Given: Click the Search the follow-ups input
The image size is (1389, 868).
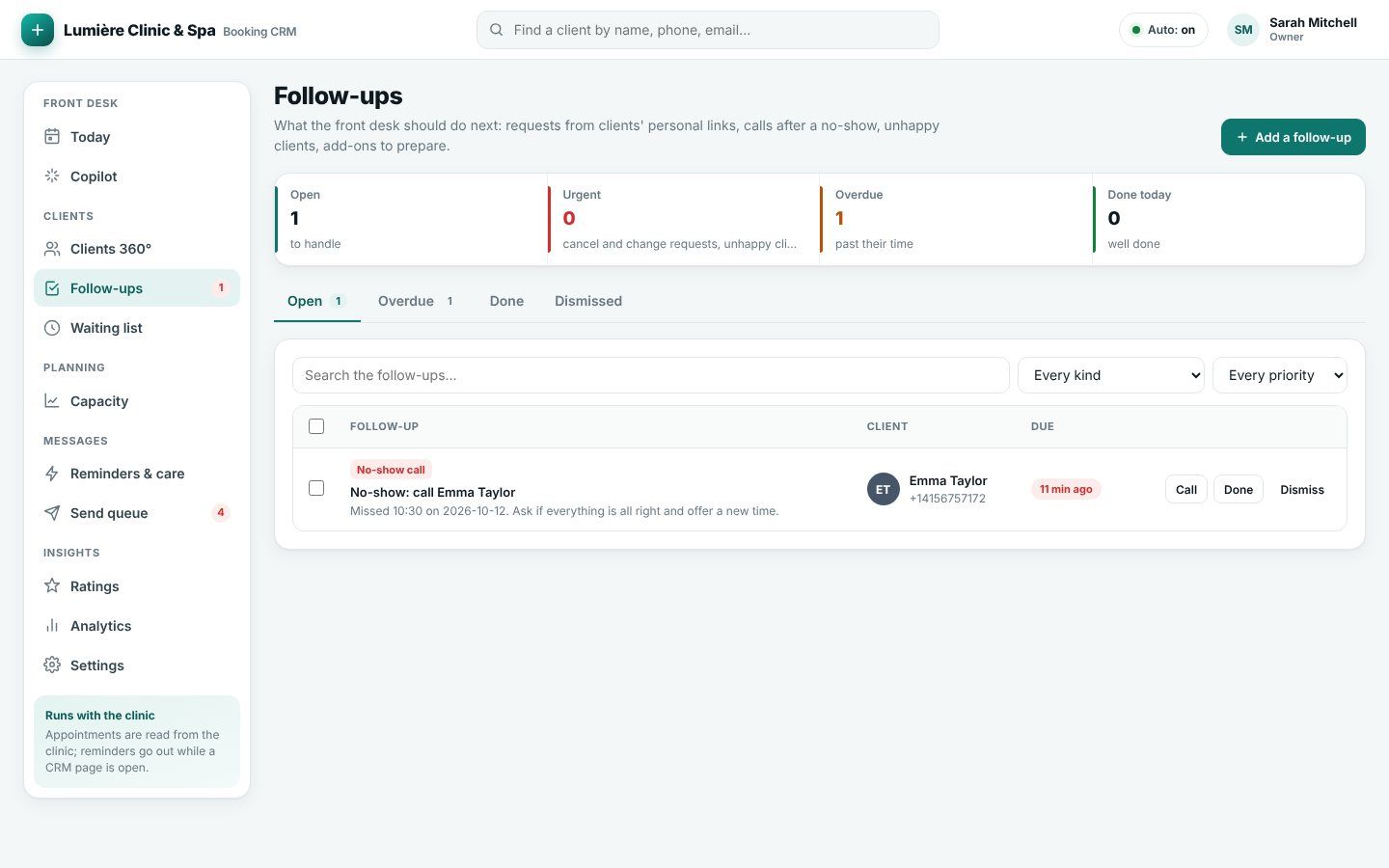Looking at the screenshot, I should pyautogui.click(x=651, y=375).
